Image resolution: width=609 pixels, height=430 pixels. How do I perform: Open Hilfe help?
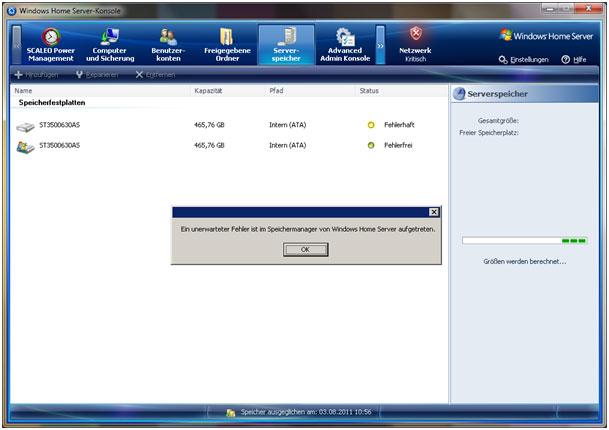coord(574,59)
